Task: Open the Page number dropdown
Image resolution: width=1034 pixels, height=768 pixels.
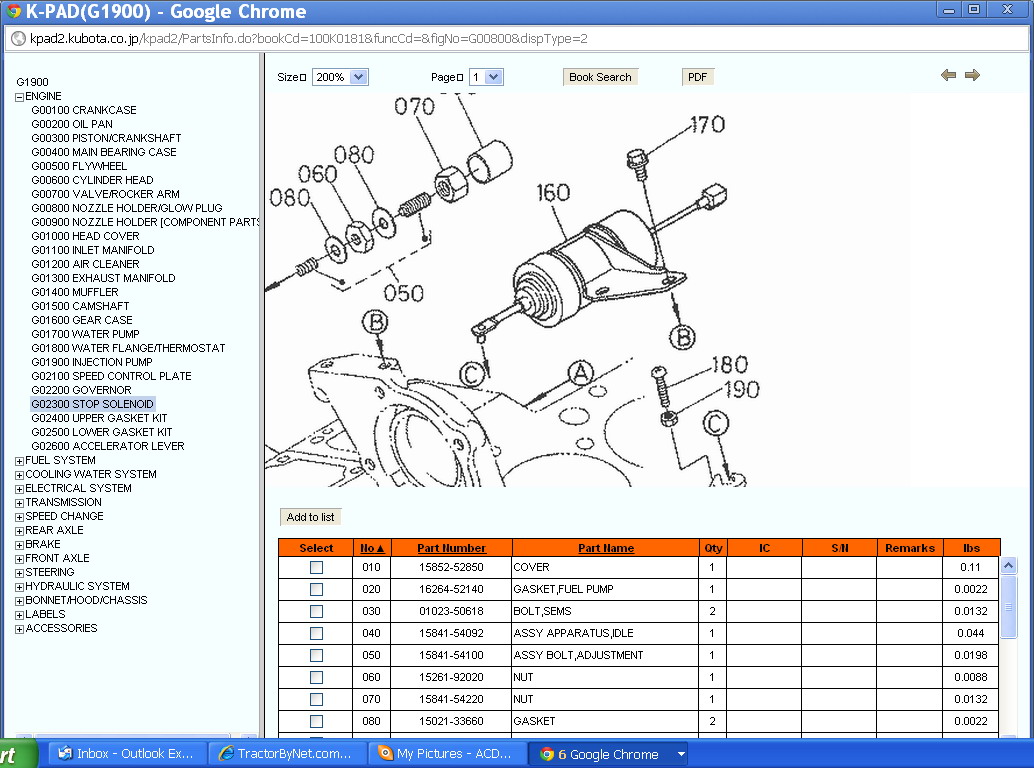Action: click(486, 77)
